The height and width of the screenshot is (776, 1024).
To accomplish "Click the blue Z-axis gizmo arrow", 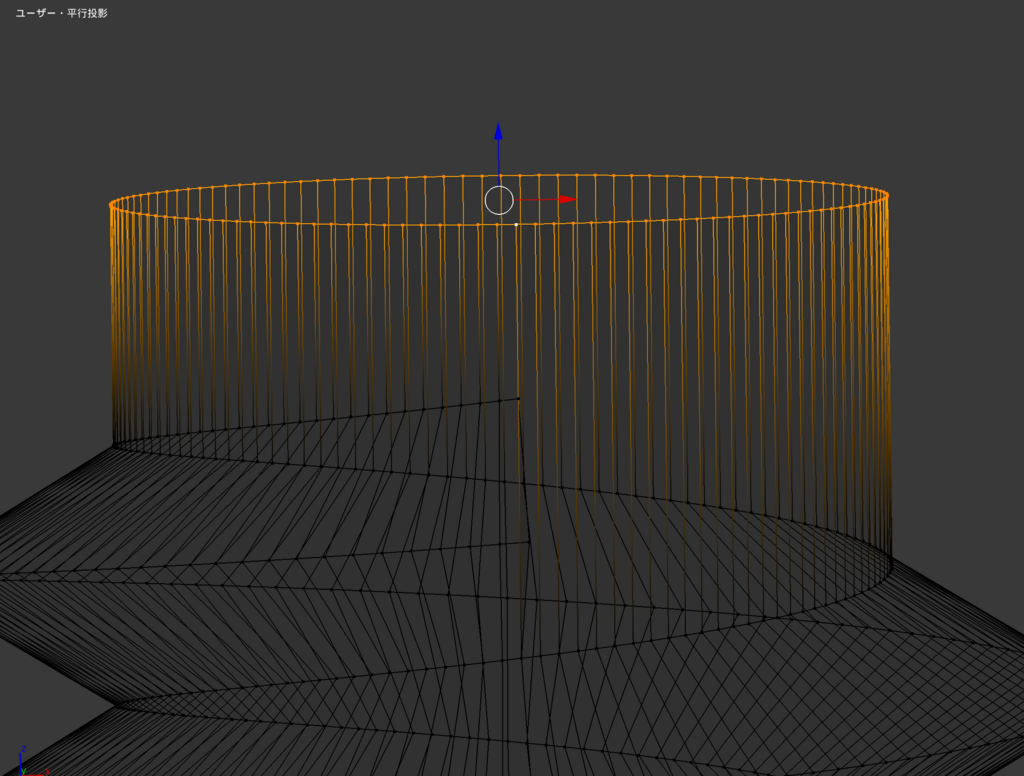I will point(498,132).
